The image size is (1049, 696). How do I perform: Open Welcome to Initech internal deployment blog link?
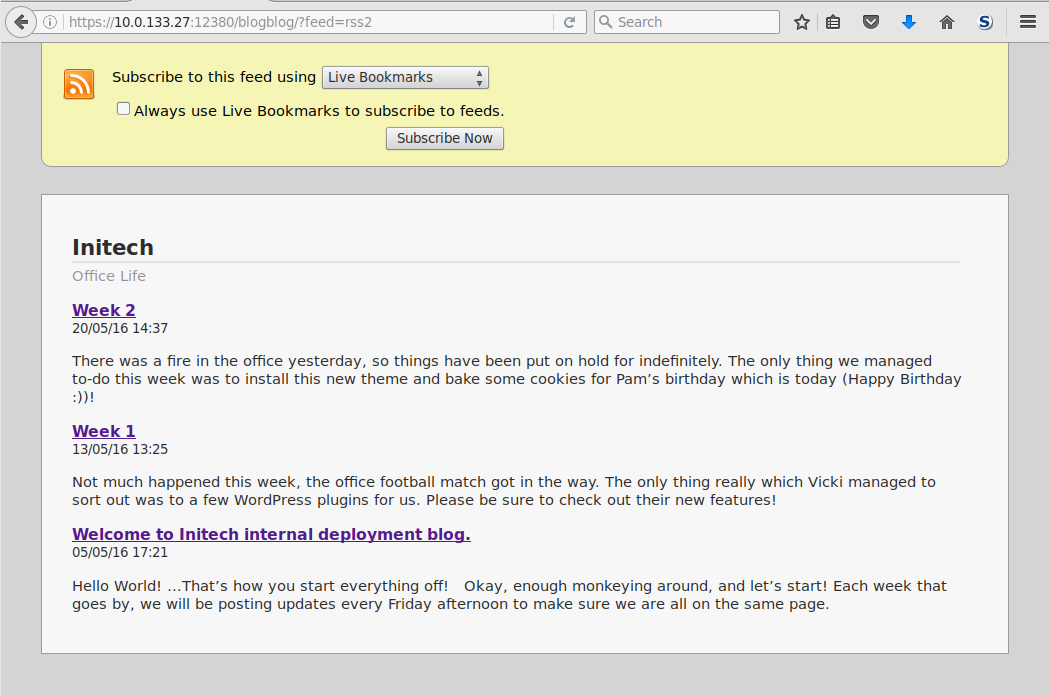271,534
